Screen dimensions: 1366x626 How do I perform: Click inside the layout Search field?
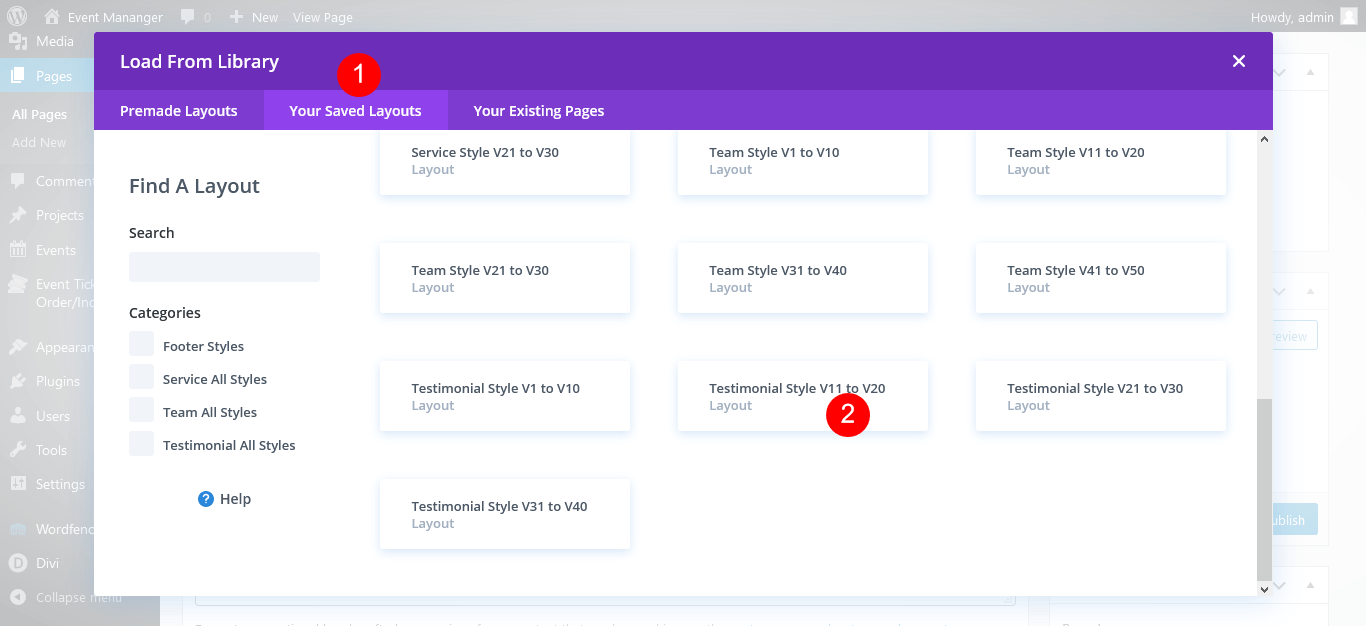tap(224, 267)
